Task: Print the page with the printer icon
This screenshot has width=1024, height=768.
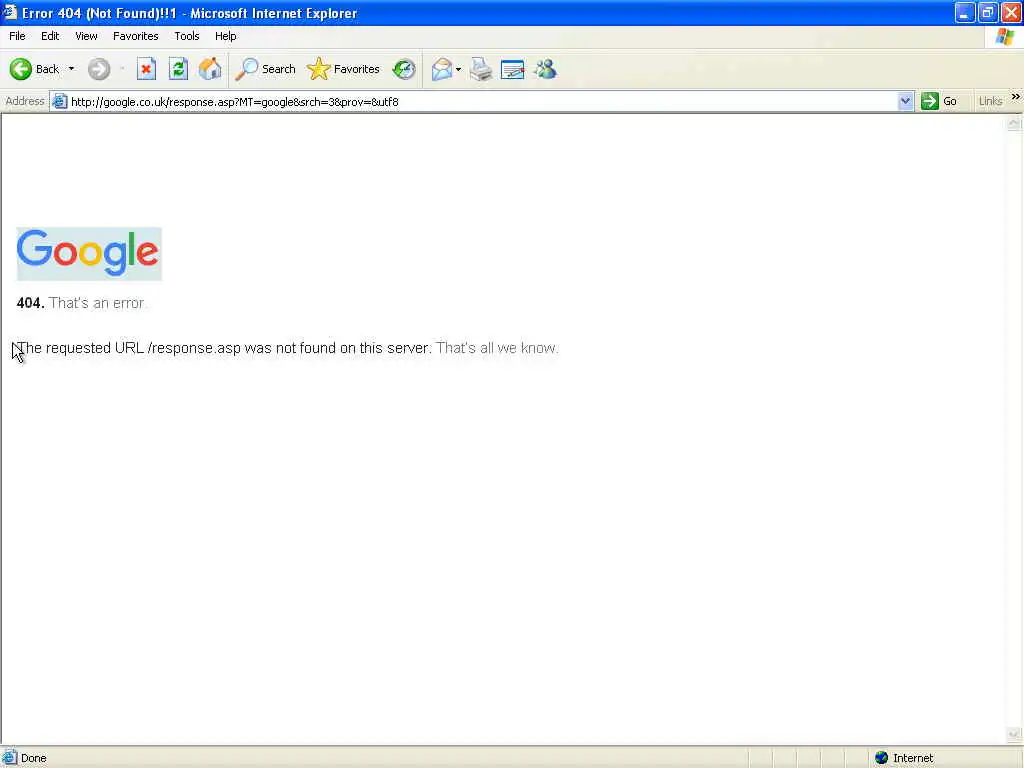Action: click(481, 69)
